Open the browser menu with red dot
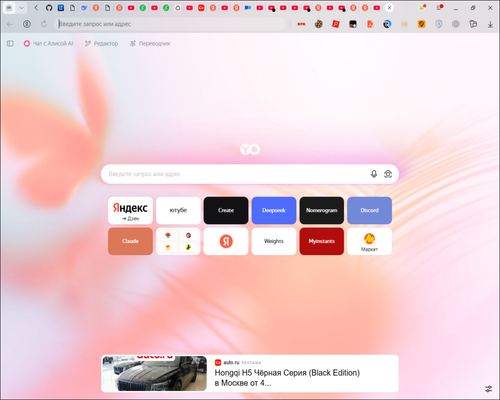Viewport: 500px width, 400px height. [440, 7]
